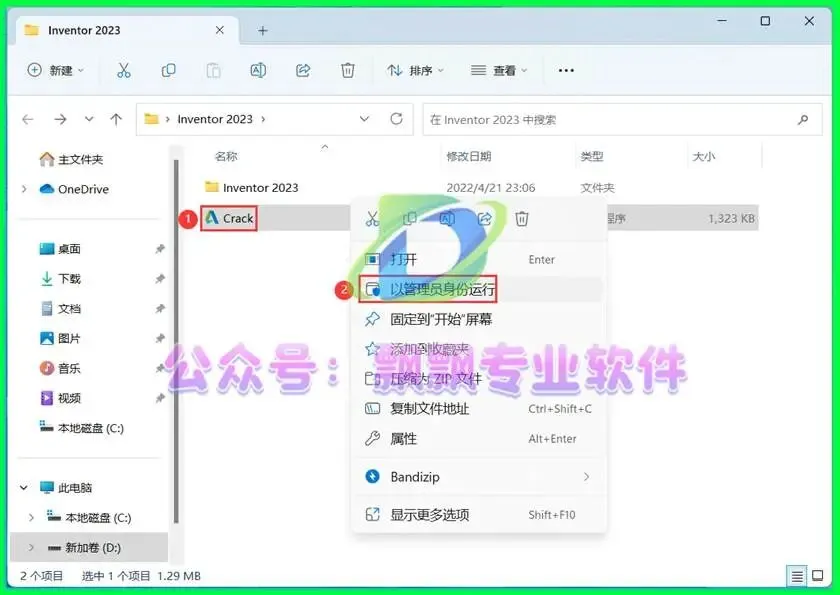Sort by the 名称 column header
Image resolution: width=840 pixels, height=595 pixels.
226,156
